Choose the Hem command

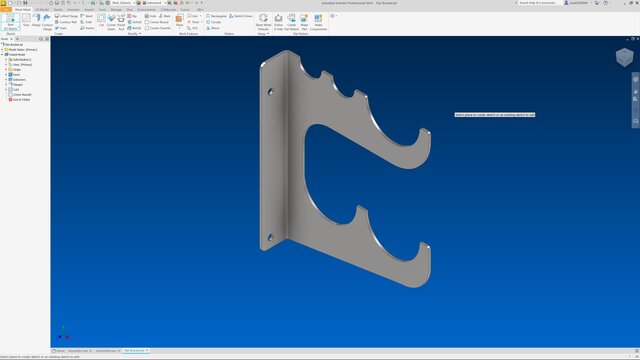(x=61, y=28)
